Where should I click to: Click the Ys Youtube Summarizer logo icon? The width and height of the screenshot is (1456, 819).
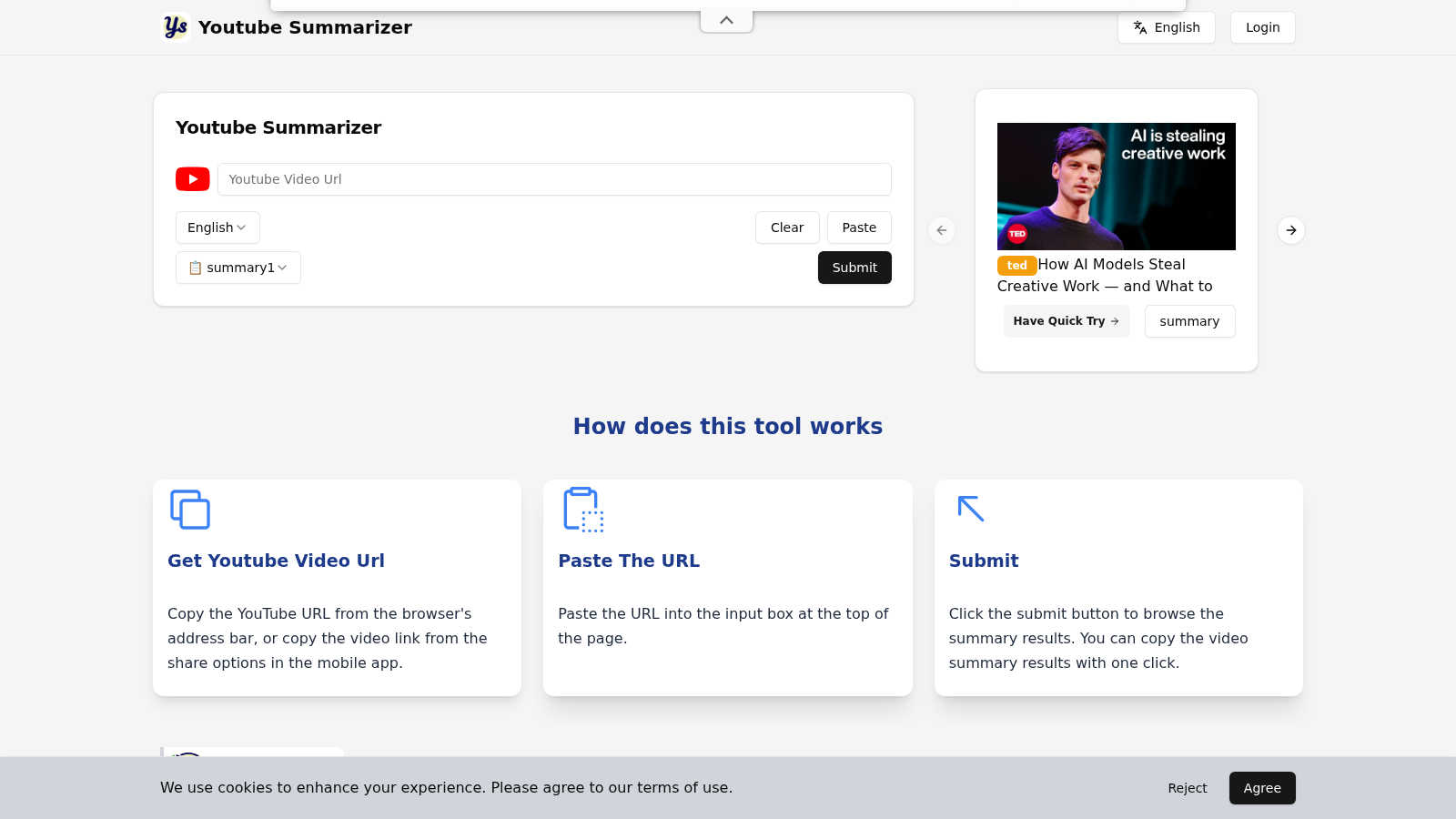(176, 27)
